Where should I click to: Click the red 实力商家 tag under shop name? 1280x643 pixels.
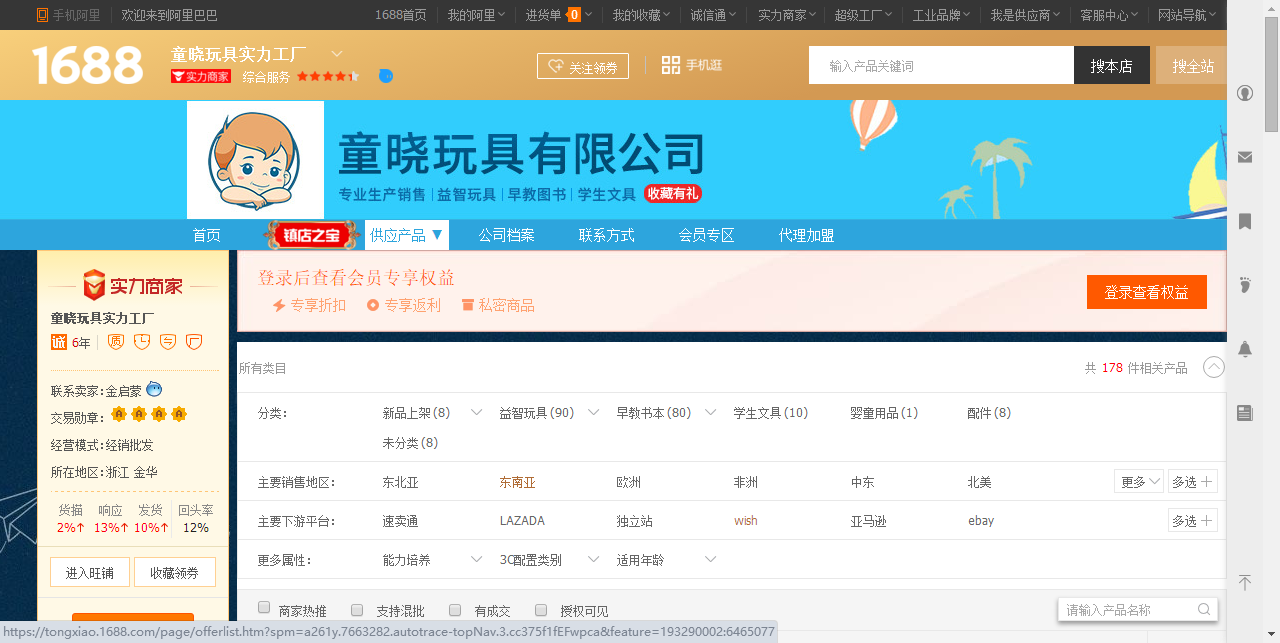click(x=201, y=76)
